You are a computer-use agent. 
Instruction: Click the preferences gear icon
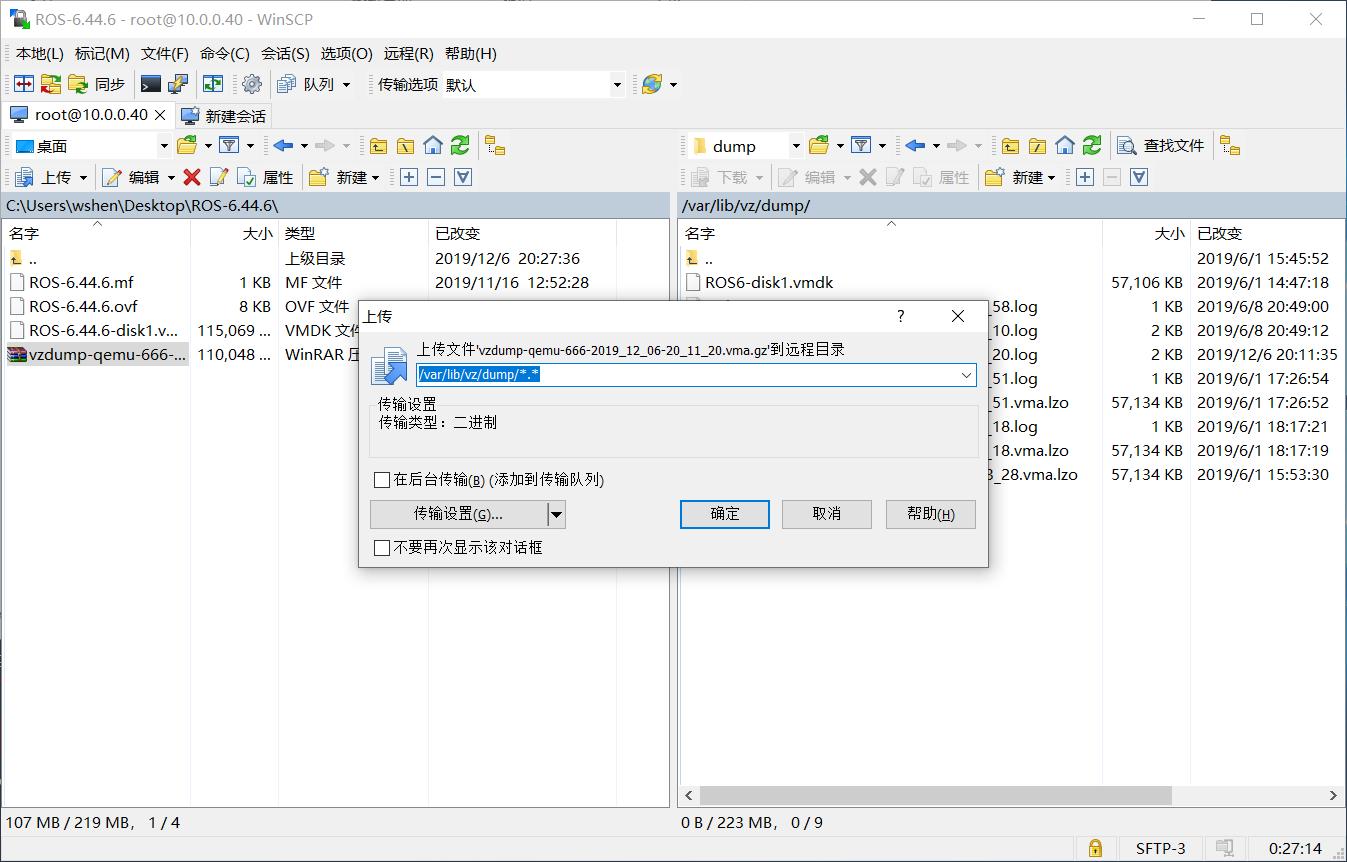(x=251, y=84)
